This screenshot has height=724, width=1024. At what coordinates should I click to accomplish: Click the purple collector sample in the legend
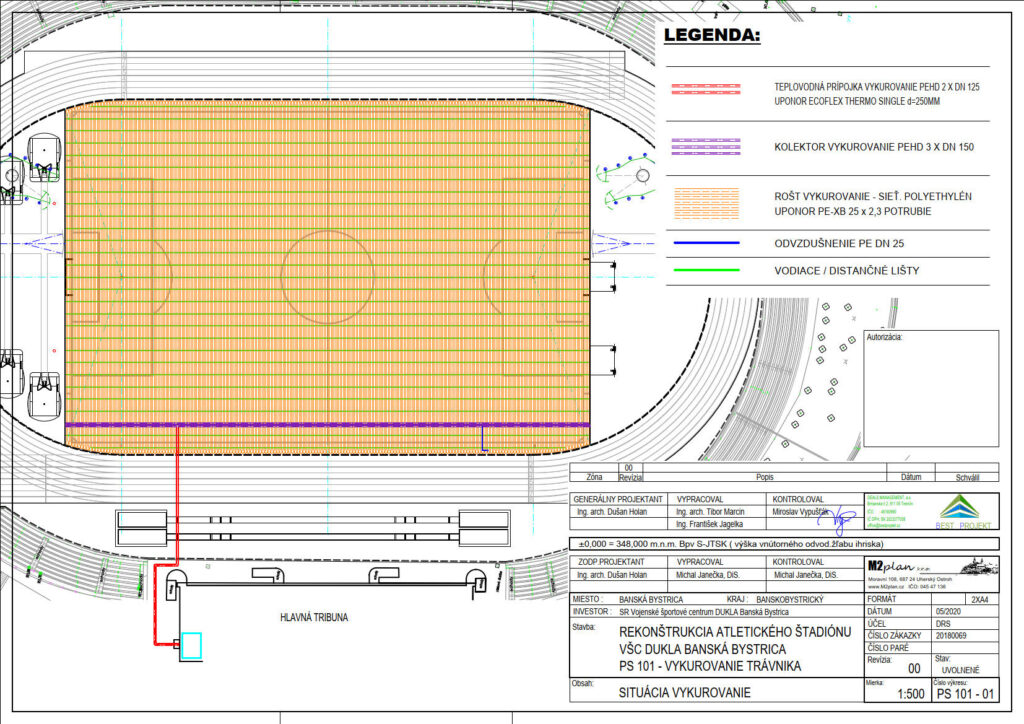pos(701,147)
